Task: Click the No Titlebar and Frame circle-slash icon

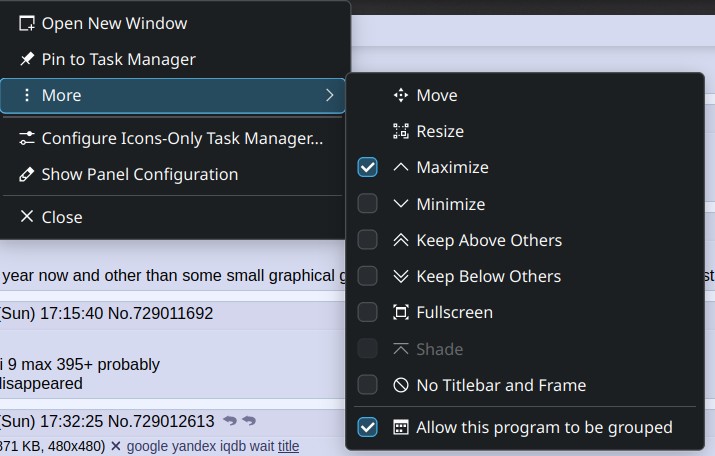Action: pyautogui.click(x=401, y=385)
